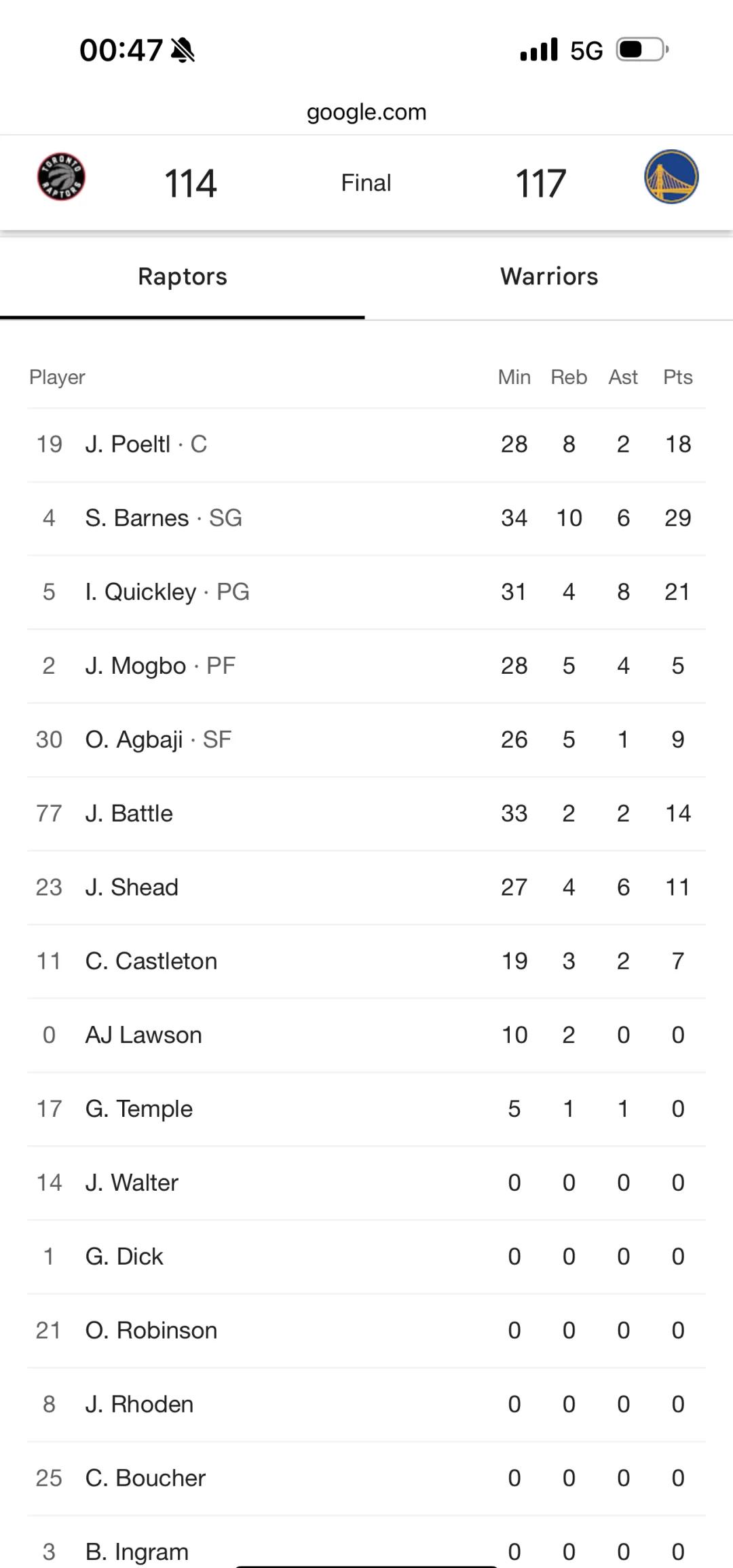This screenshot has width=733, height=1568.
Task: Tap J. Battle player name
Action: click(x=129, y=814)
